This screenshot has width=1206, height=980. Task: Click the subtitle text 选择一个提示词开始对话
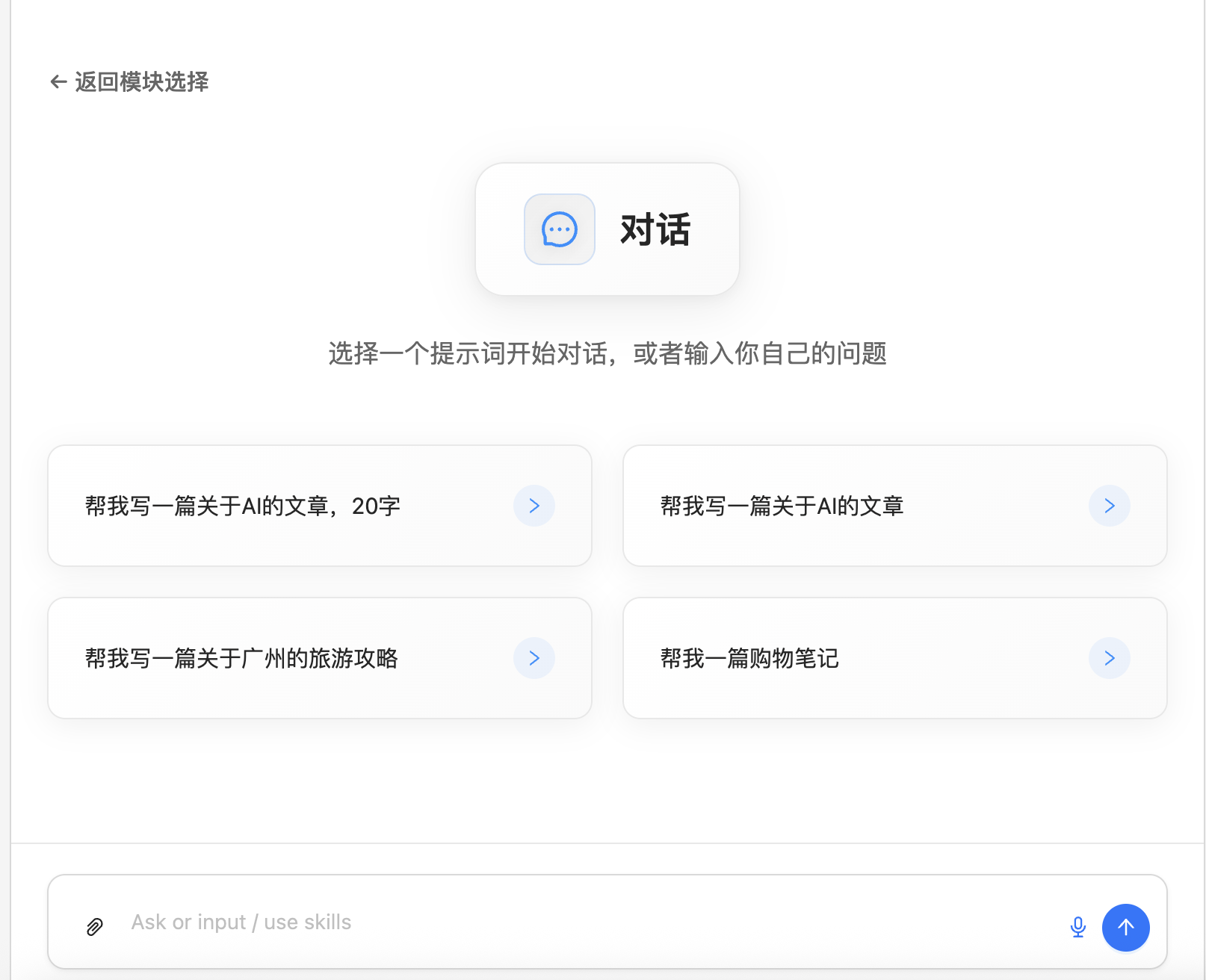click(472, 353)
